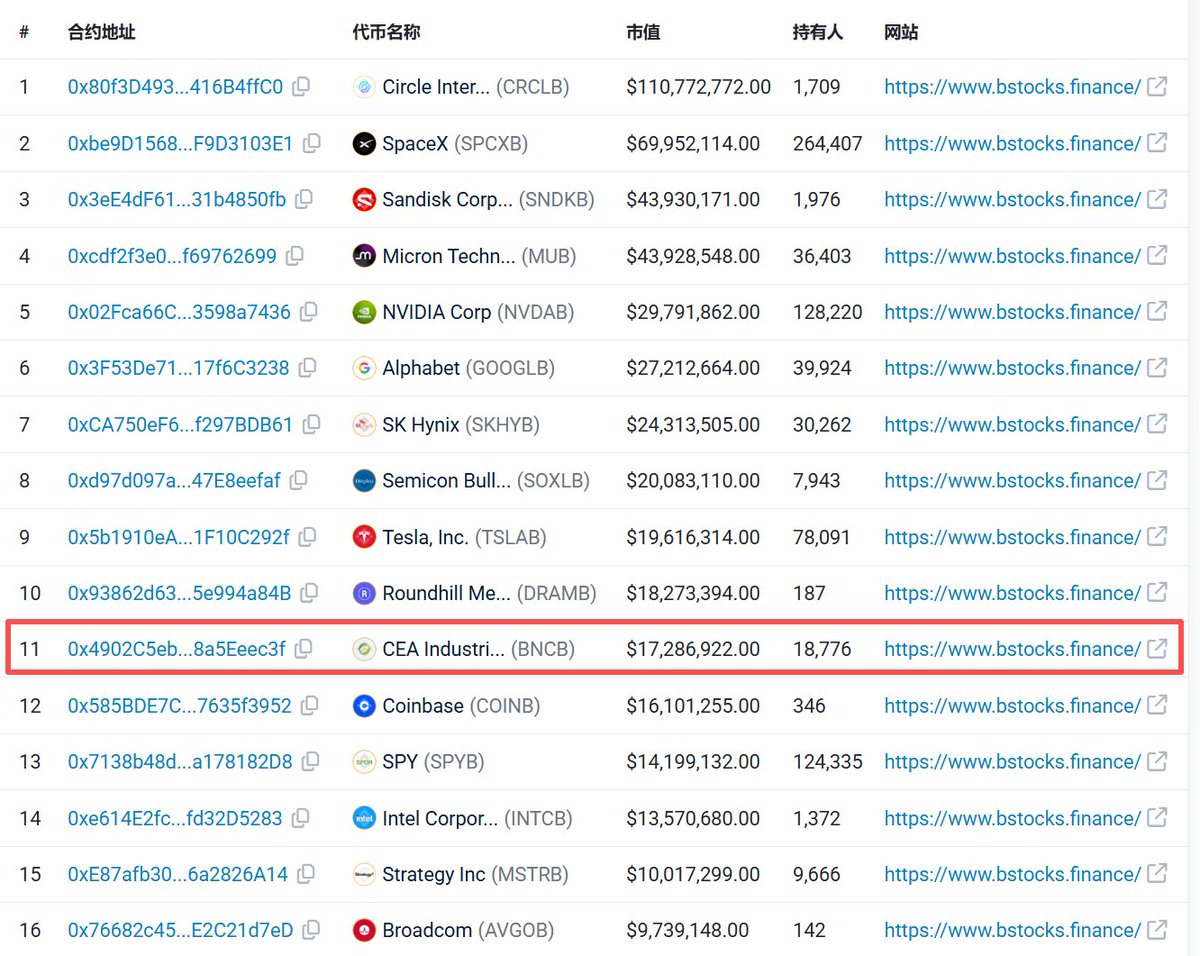Viewport: 1200px width, 956px height.
Task: Click the Coinbase token logo
Action: [364, 706]
